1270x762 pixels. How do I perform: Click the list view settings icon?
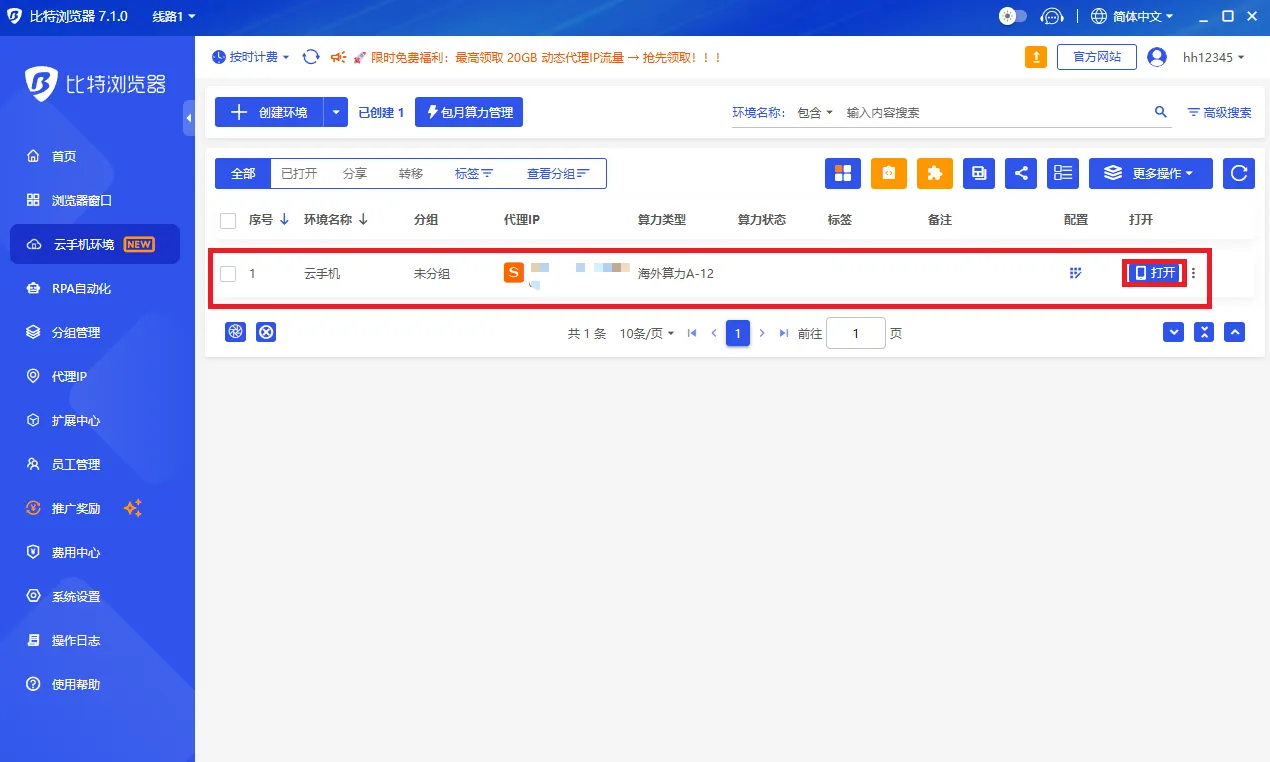point(1062,173)
